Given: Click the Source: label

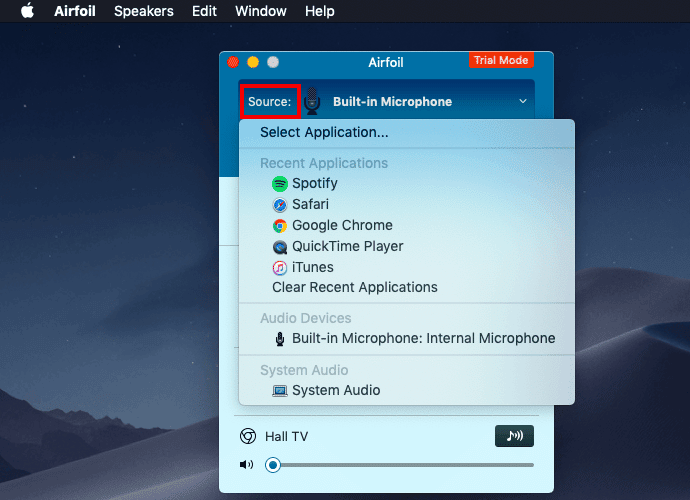Looking at the screenshot, I should [270, 102].
